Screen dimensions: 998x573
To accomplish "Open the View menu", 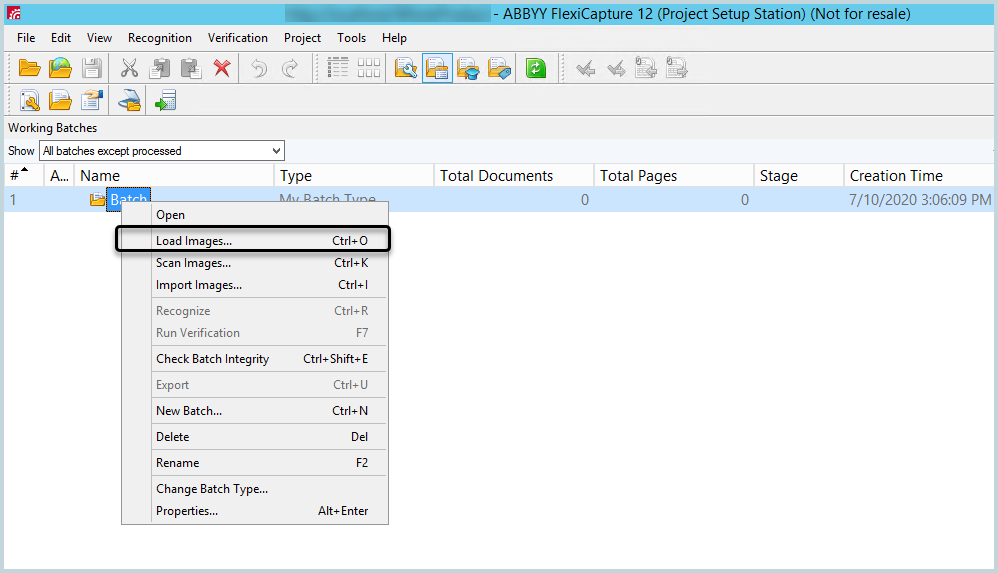I will (99, 38).
